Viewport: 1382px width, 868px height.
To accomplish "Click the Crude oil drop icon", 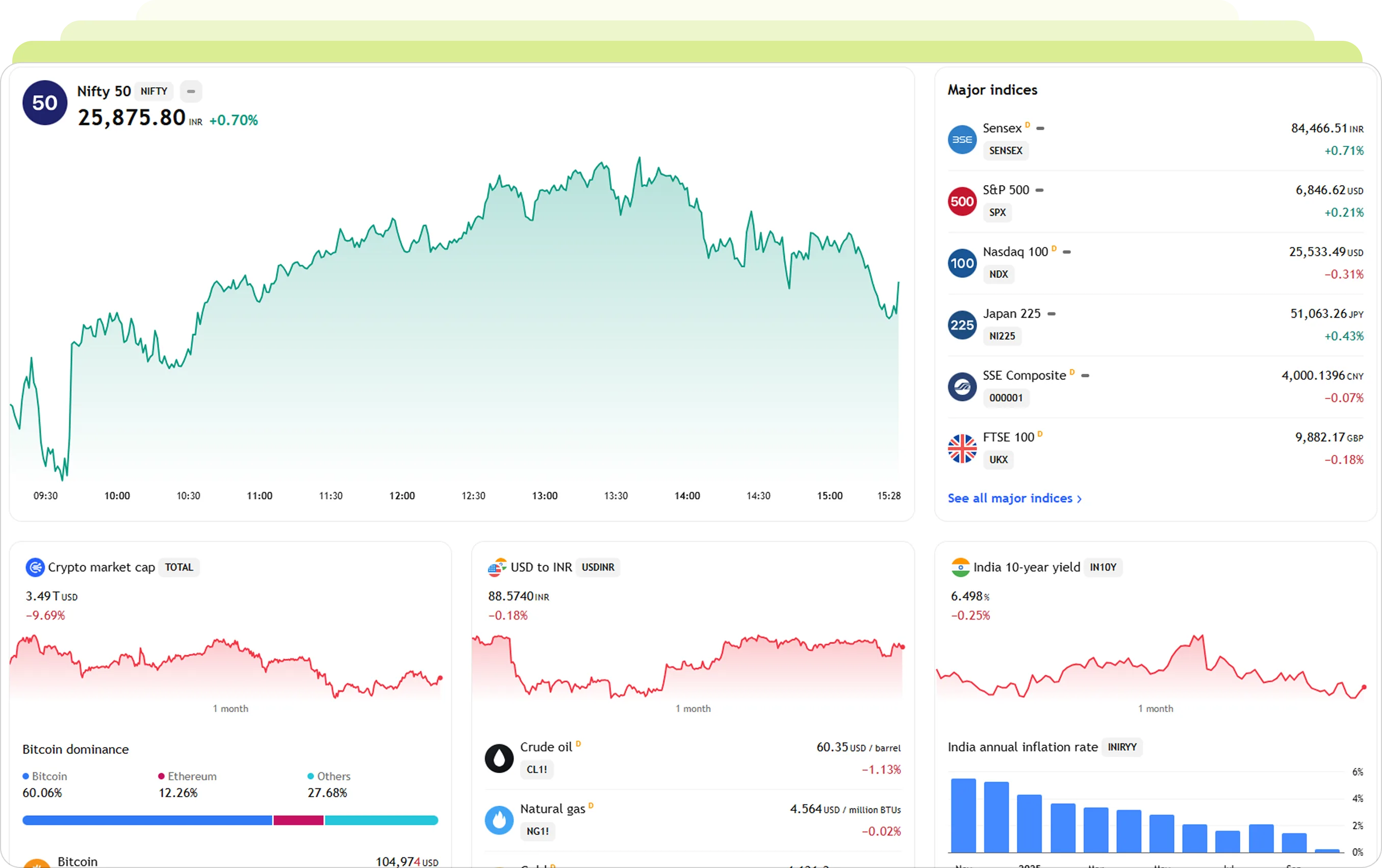I will pos(499,758).
